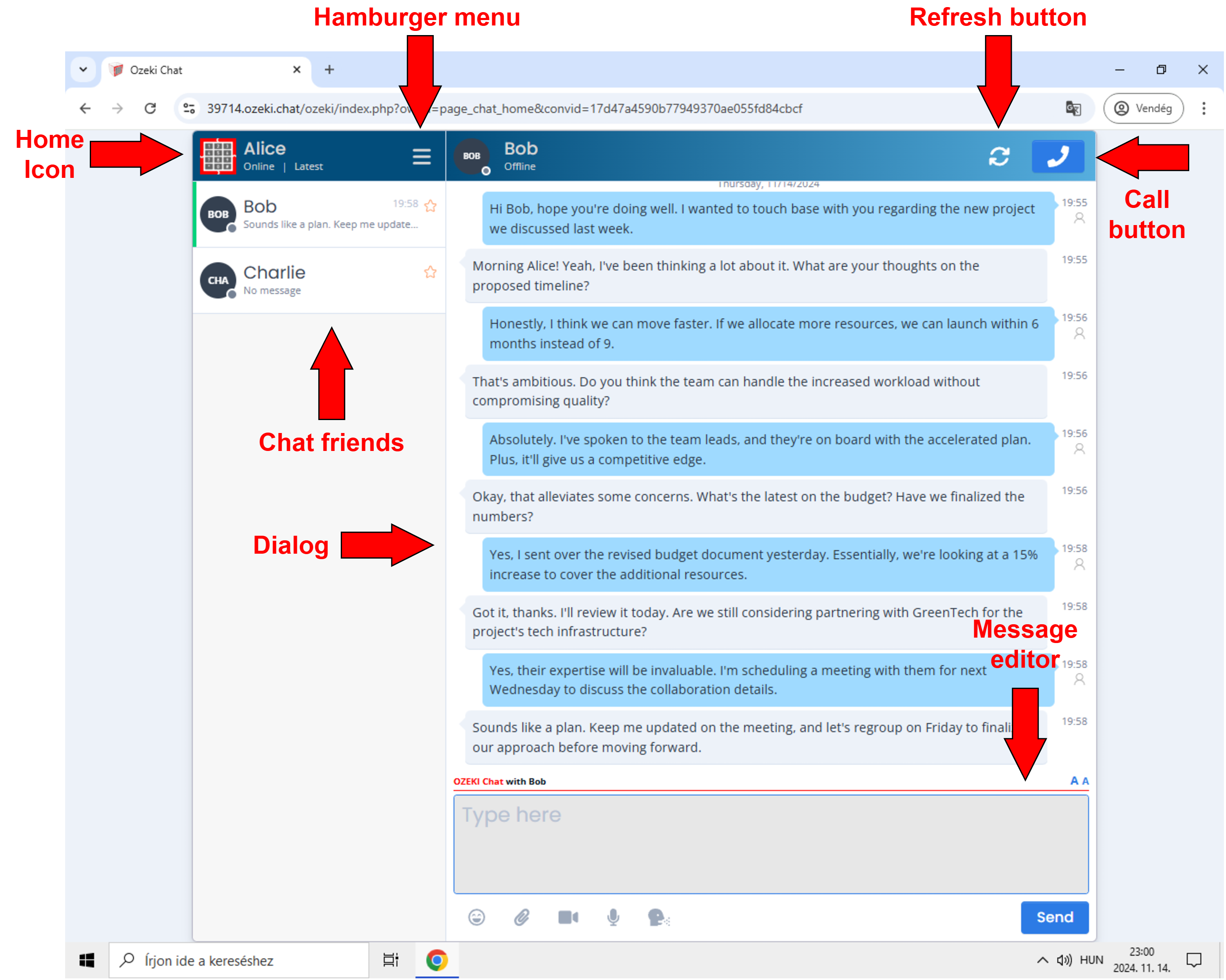Open the Latest sort option under Alice

click(x=308, y=167)
